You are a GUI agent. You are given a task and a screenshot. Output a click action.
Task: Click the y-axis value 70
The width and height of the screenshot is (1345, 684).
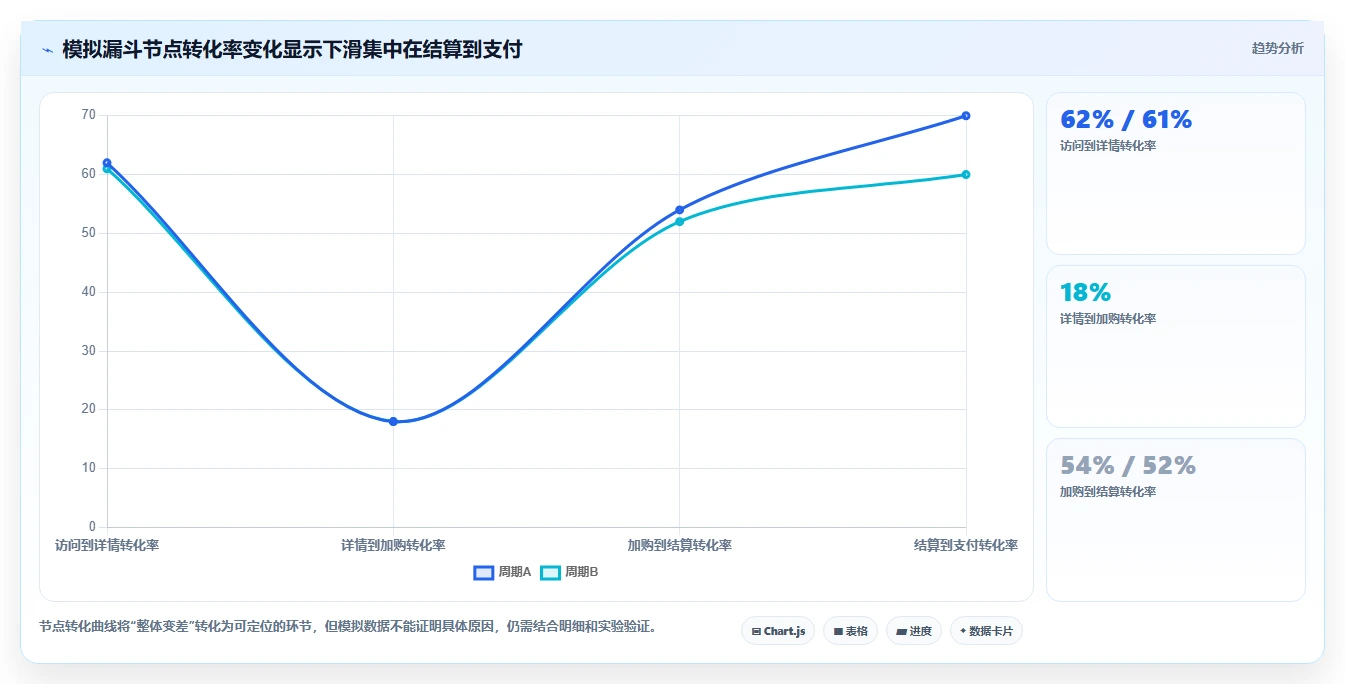89,115
